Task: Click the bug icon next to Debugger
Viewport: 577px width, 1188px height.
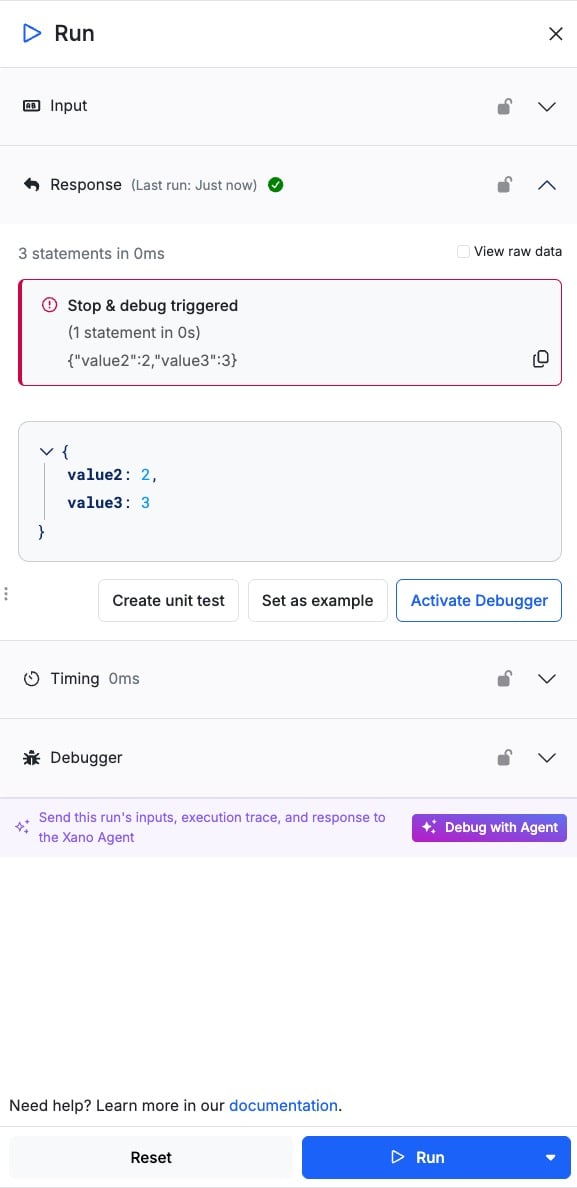Action: point(32,758)
